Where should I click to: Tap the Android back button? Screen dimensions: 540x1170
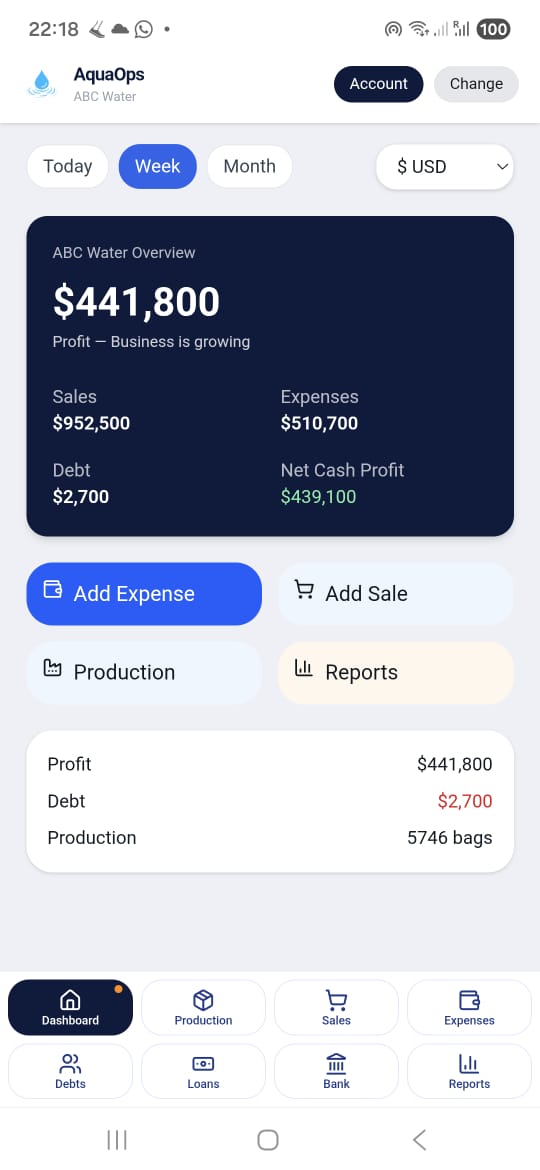[x=420, y=1139]
